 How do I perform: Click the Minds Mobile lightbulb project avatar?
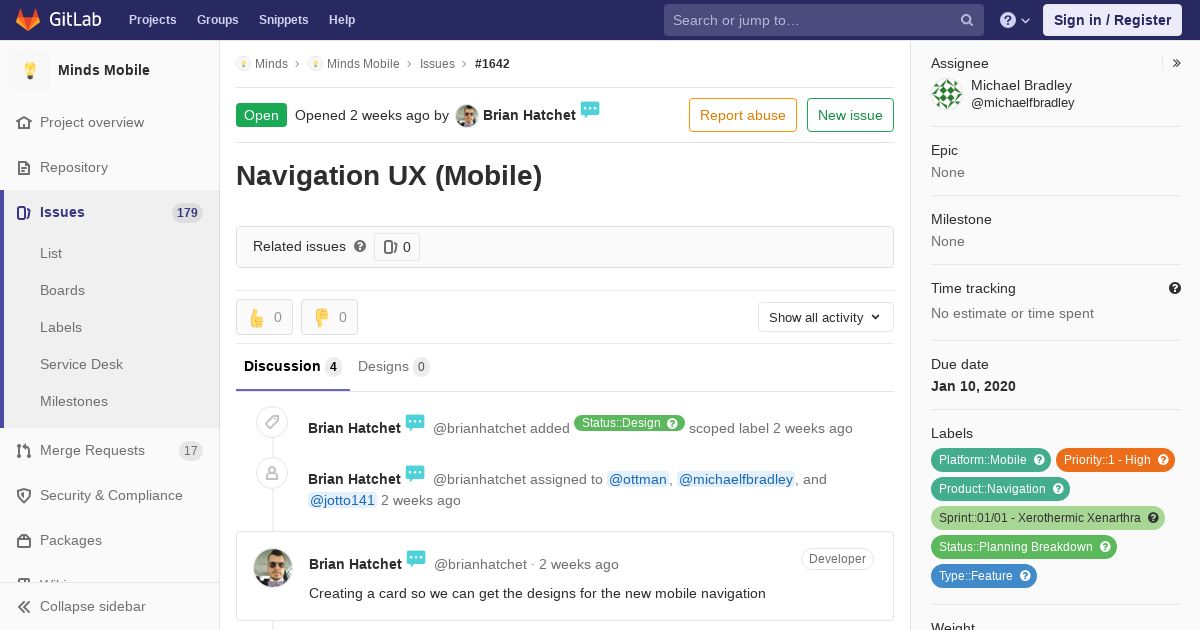[x=30, y=70]
